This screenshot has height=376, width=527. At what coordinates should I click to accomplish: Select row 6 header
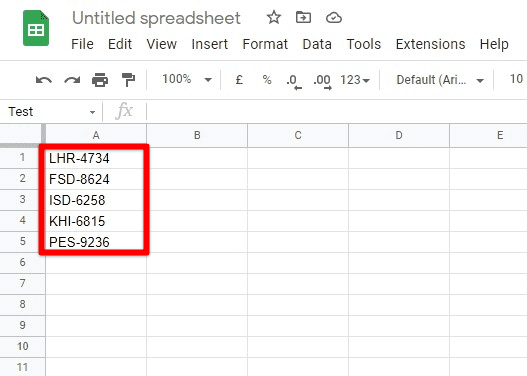(x=22, y=263)
